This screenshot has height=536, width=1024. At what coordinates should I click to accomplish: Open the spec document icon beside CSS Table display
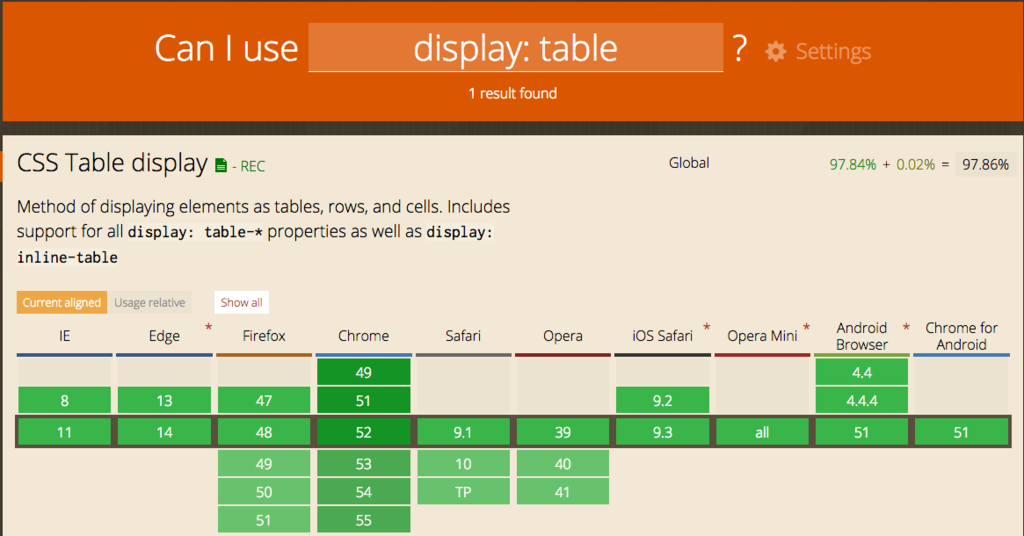(x=221, y=166)
